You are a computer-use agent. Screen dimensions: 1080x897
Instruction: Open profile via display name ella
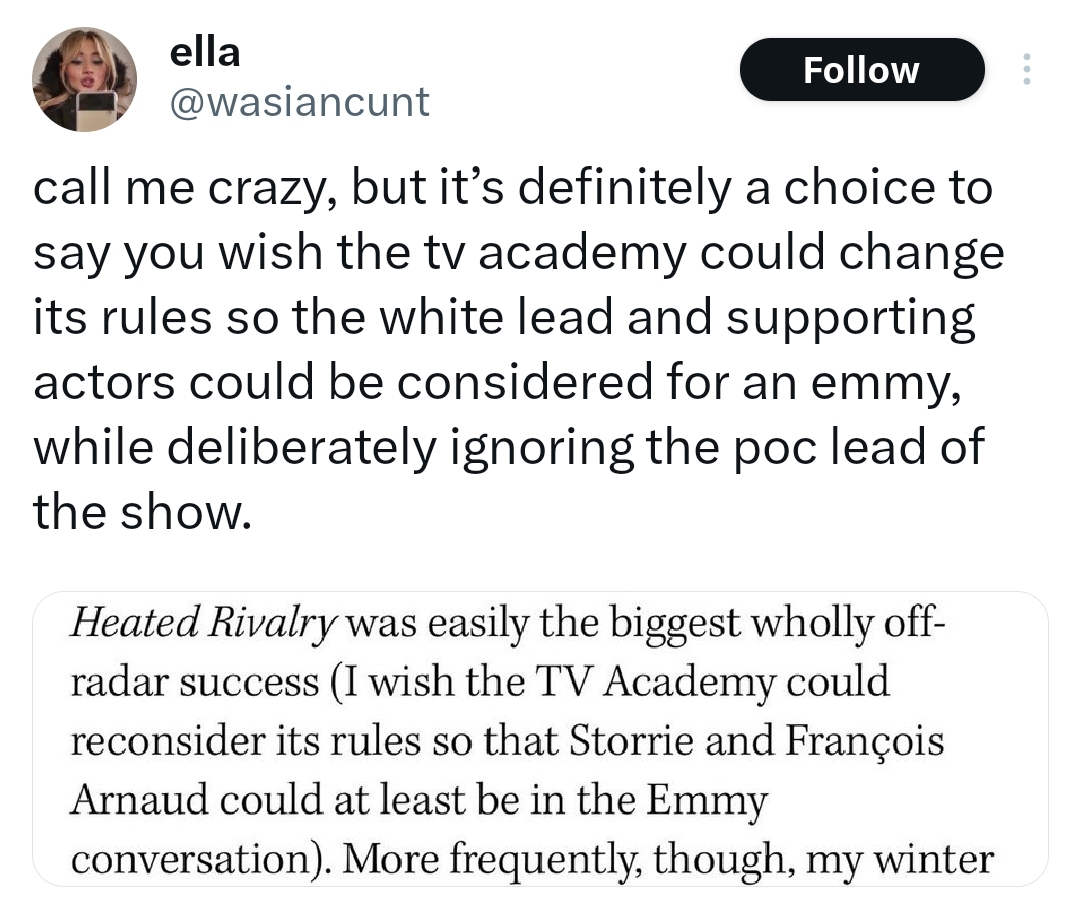[x=205, y=52]
